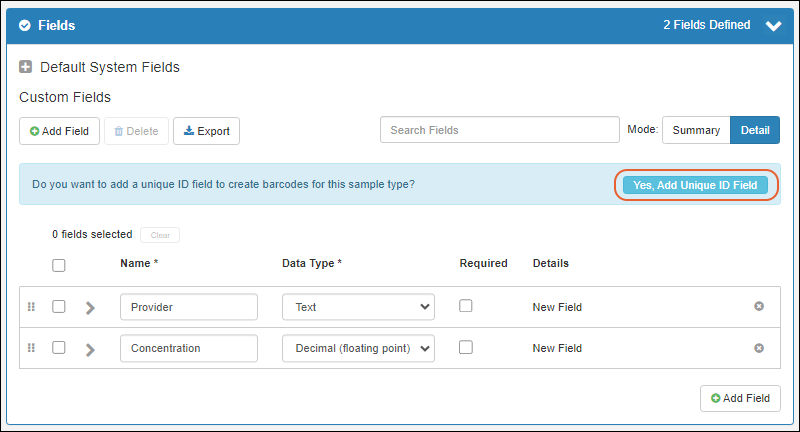Mark the Concentration field as Required
800x432 pixels.
(x=466, y=347)
